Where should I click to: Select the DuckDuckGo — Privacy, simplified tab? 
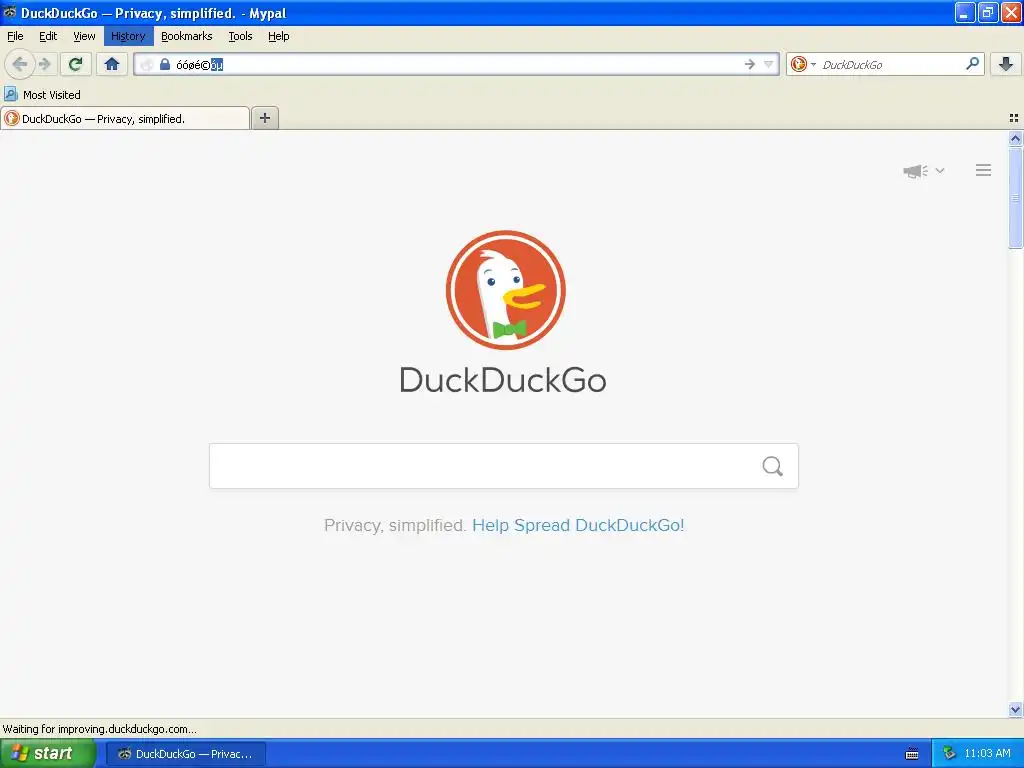point(125,119)
